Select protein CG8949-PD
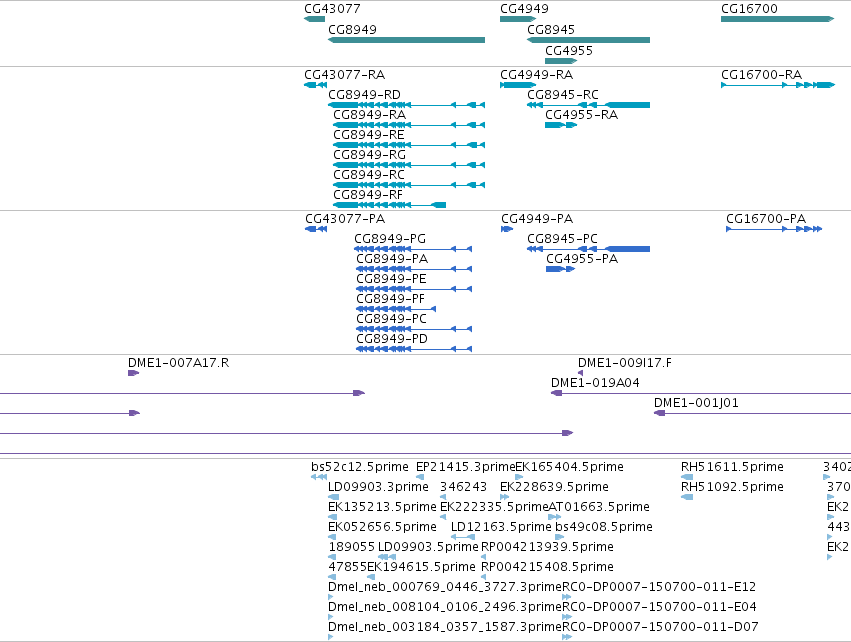 (392, 339)
